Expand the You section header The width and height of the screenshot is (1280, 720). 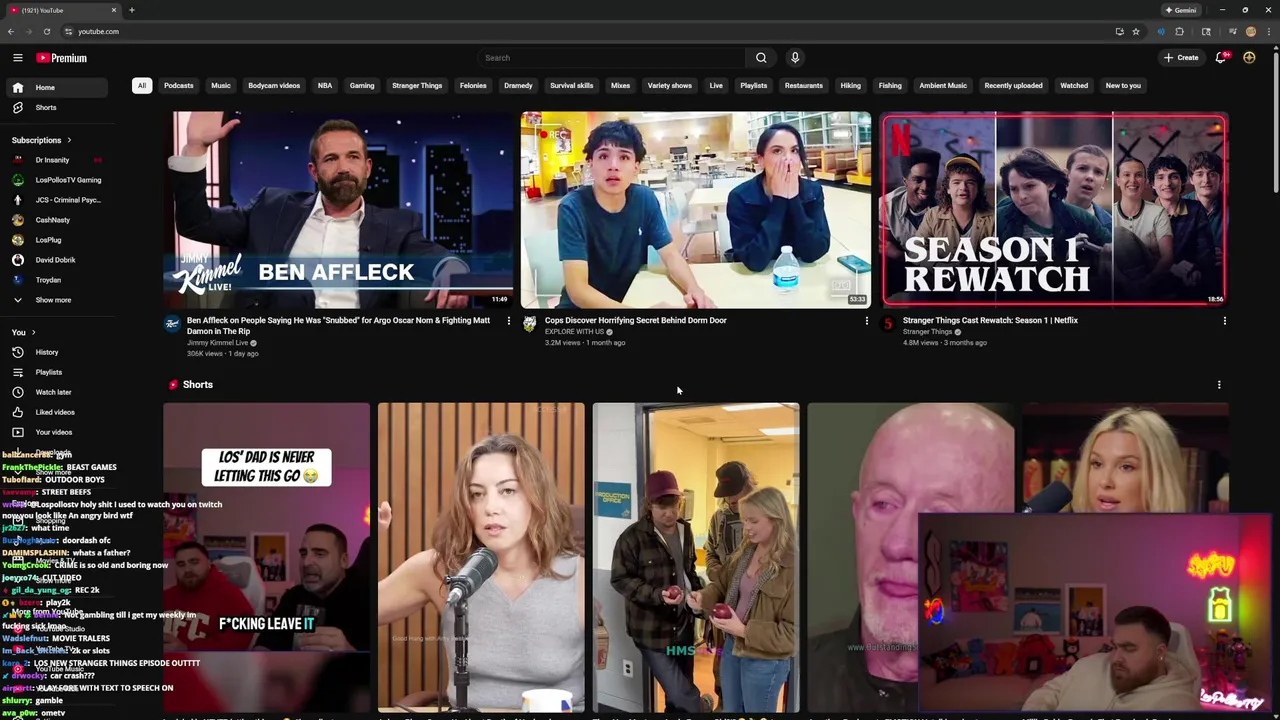tap(23, 332)
